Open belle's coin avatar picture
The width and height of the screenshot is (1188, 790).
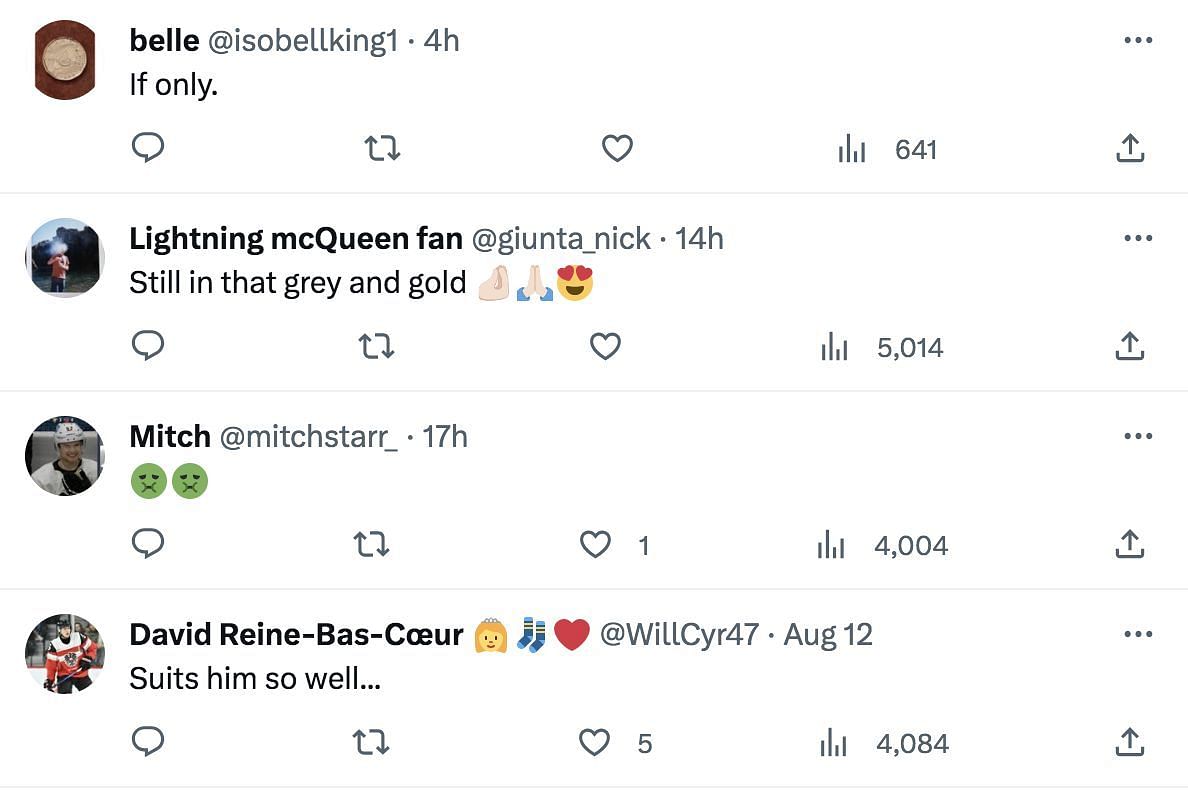click(64, 60)
